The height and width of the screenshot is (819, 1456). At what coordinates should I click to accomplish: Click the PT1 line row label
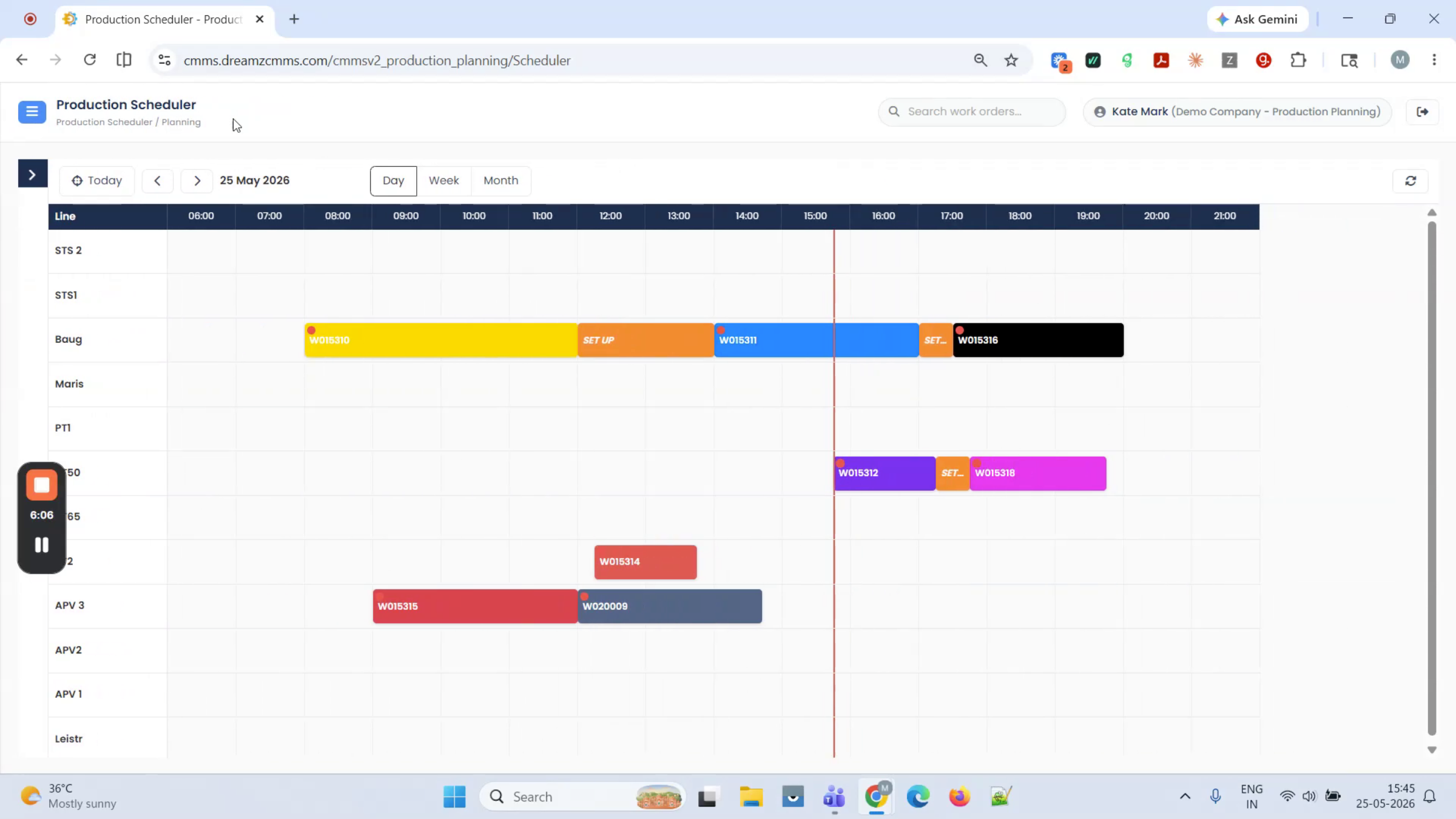pos(63,428)
